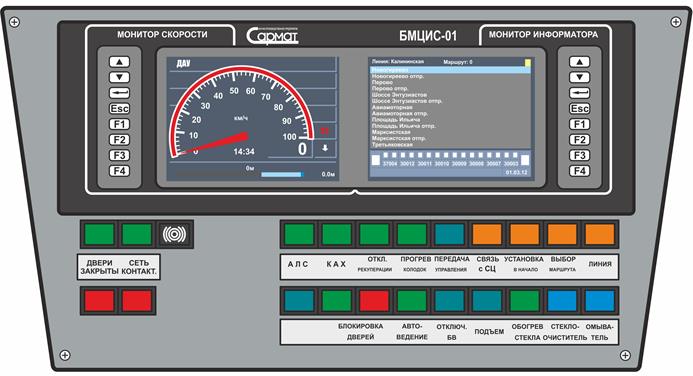Select F1 on the informer monitor keypad
The image size is (693, 376).
pyautogui.click(x=579, y=124)
